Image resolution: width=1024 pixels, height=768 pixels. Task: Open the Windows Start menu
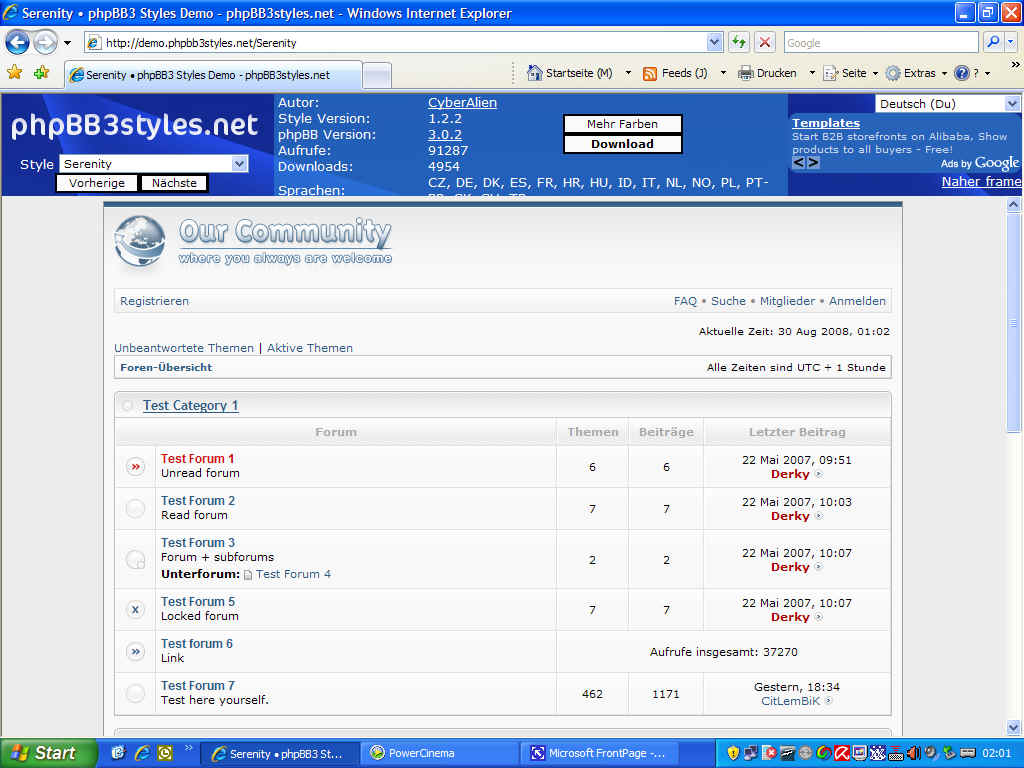coord(48,753)
